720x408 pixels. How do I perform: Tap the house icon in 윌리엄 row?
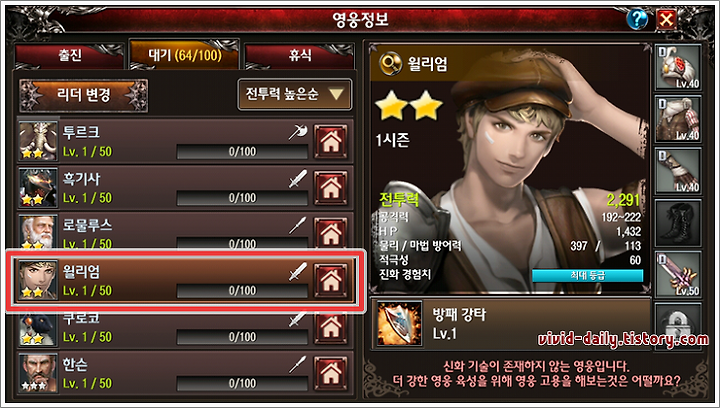coord(331,280)
